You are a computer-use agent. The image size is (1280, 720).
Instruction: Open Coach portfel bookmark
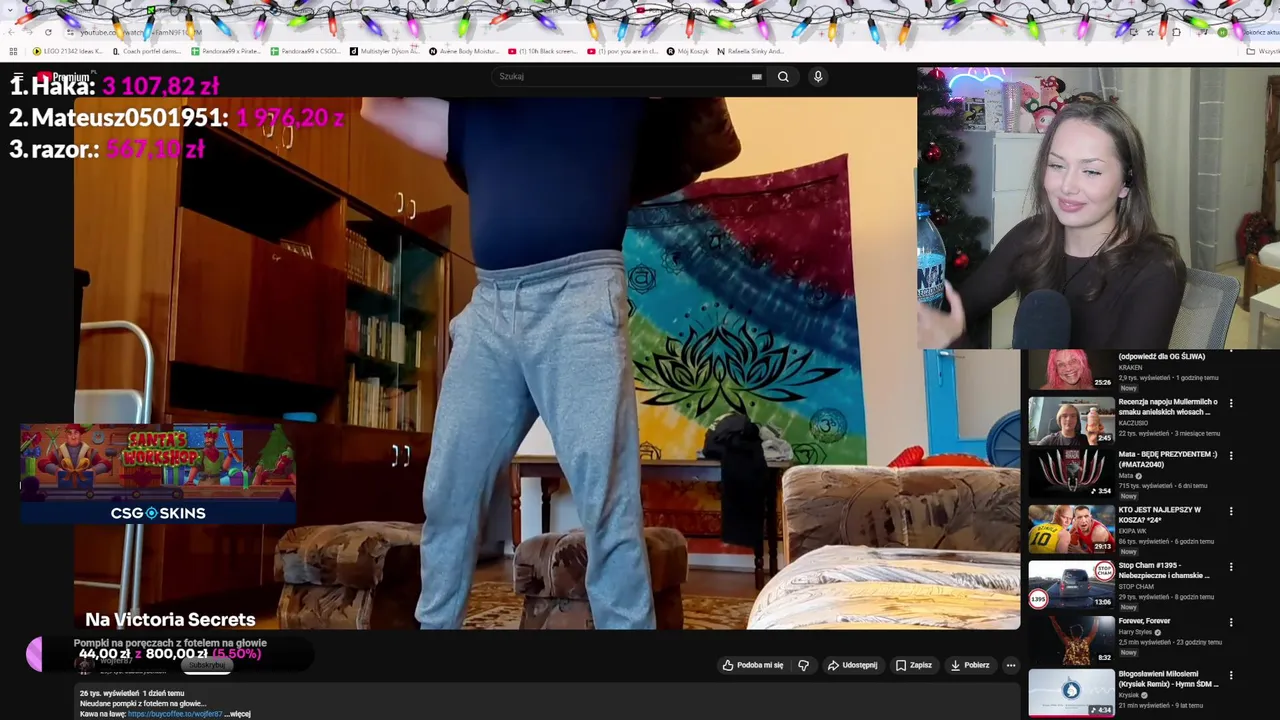[x=147, y=51]
